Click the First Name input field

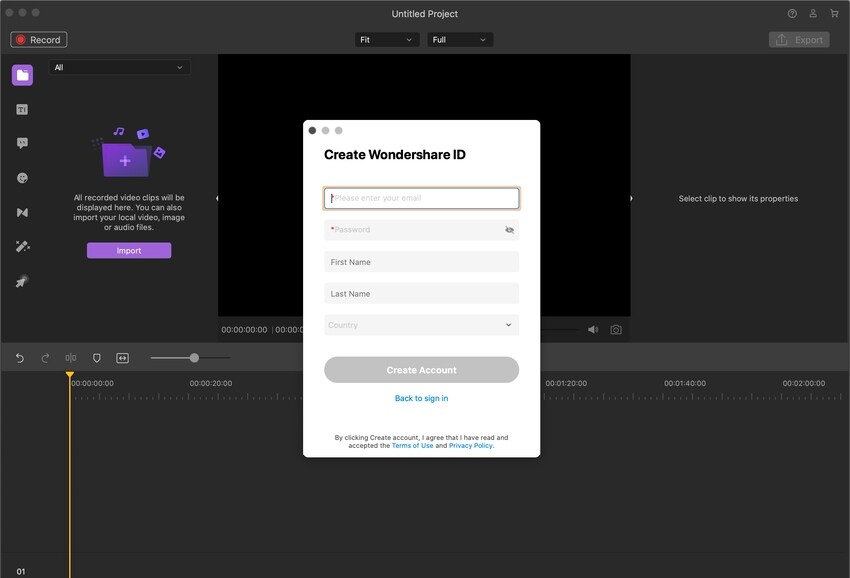(x=421, y=262)
